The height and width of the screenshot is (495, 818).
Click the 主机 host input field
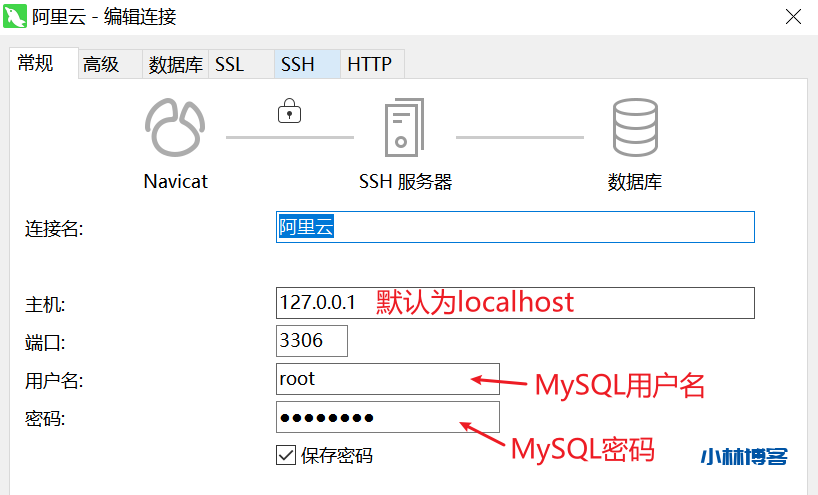[x=514, y=302]
